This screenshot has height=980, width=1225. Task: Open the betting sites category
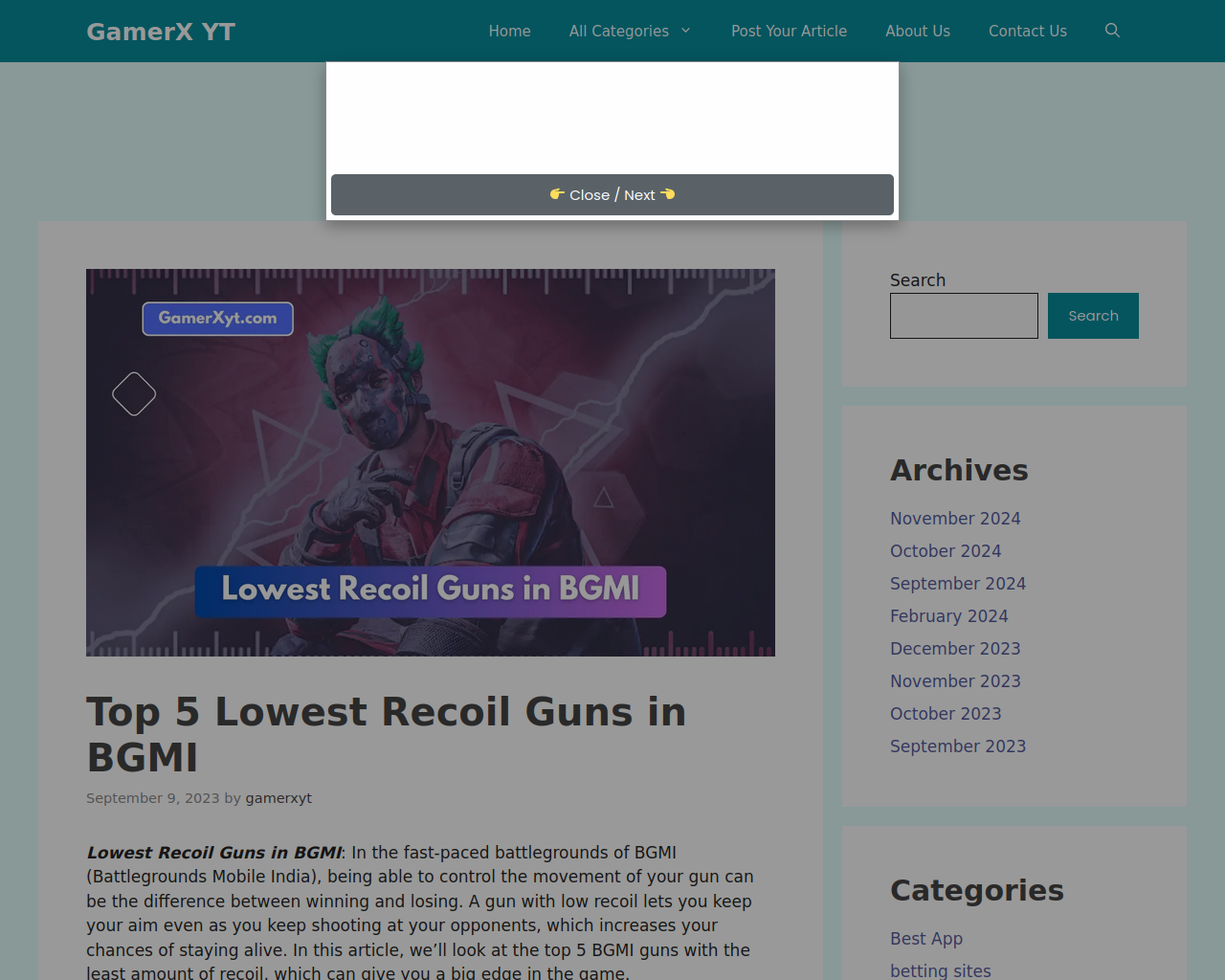(941, 970)
